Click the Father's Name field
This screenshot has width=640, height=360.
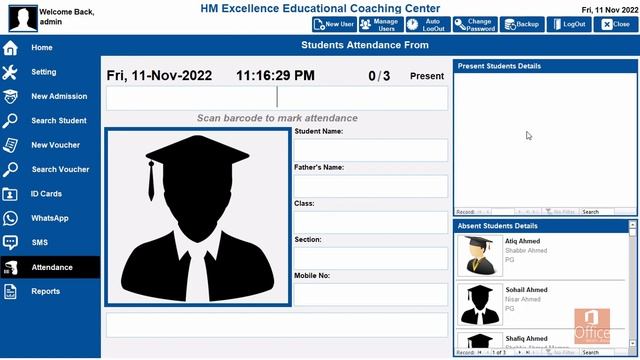pos(371,186)
